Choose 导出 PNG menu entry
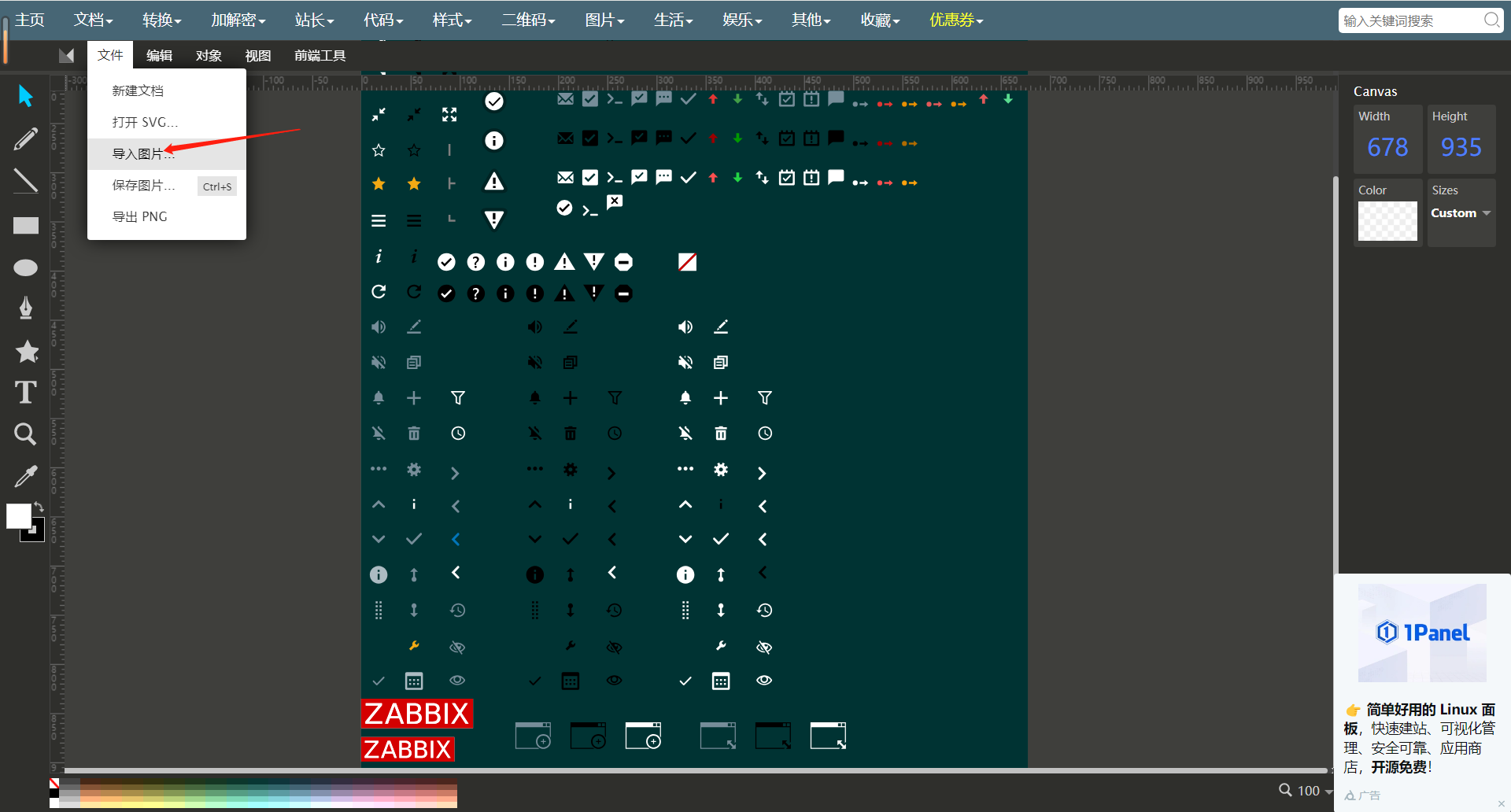The width and height of the screenshot is (1511, 812). [167, 216]
